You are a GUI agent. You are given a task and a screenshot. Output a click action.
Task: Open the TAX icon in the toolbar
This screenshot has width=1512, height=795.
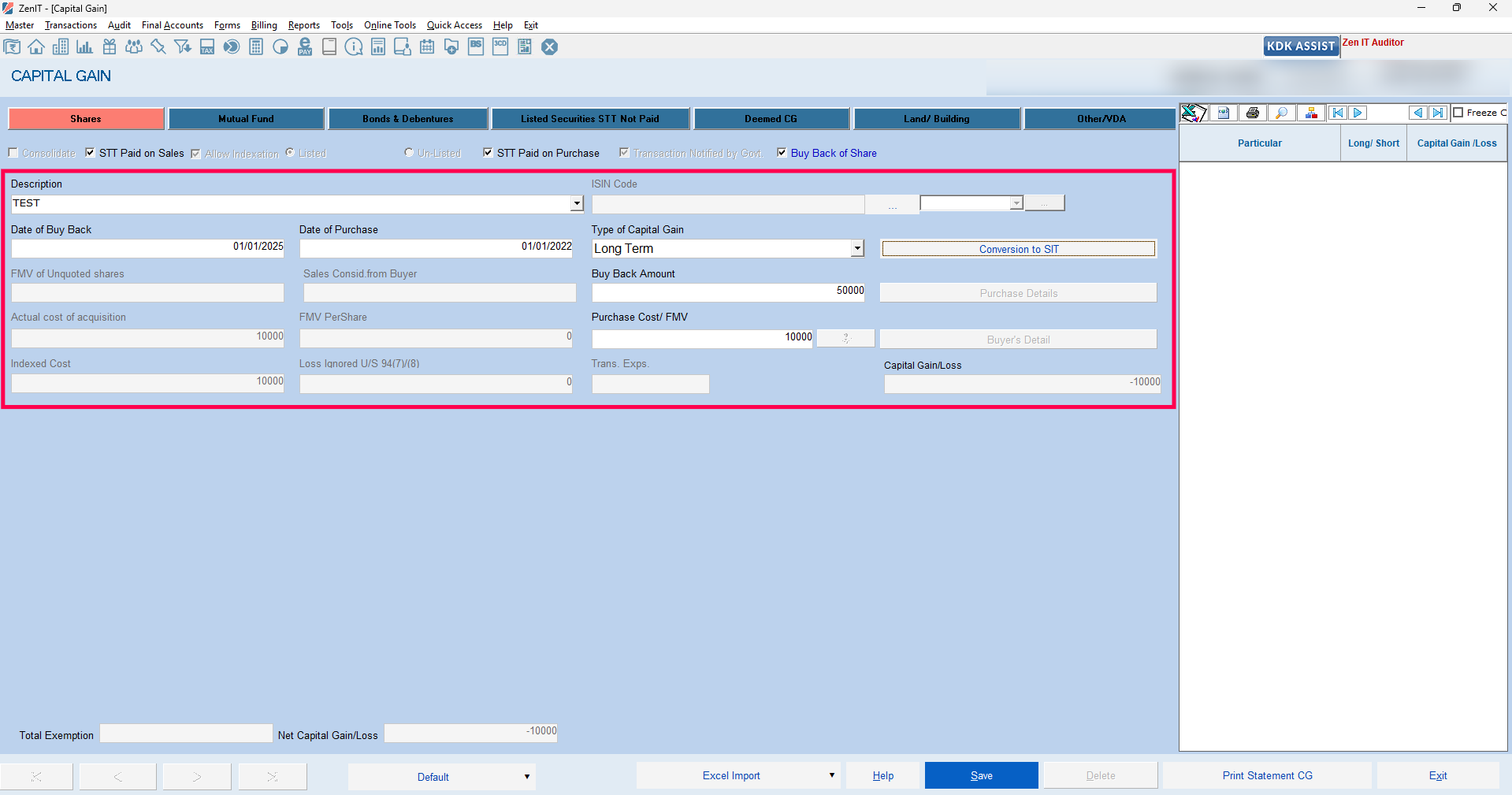(x=207, y=47)
